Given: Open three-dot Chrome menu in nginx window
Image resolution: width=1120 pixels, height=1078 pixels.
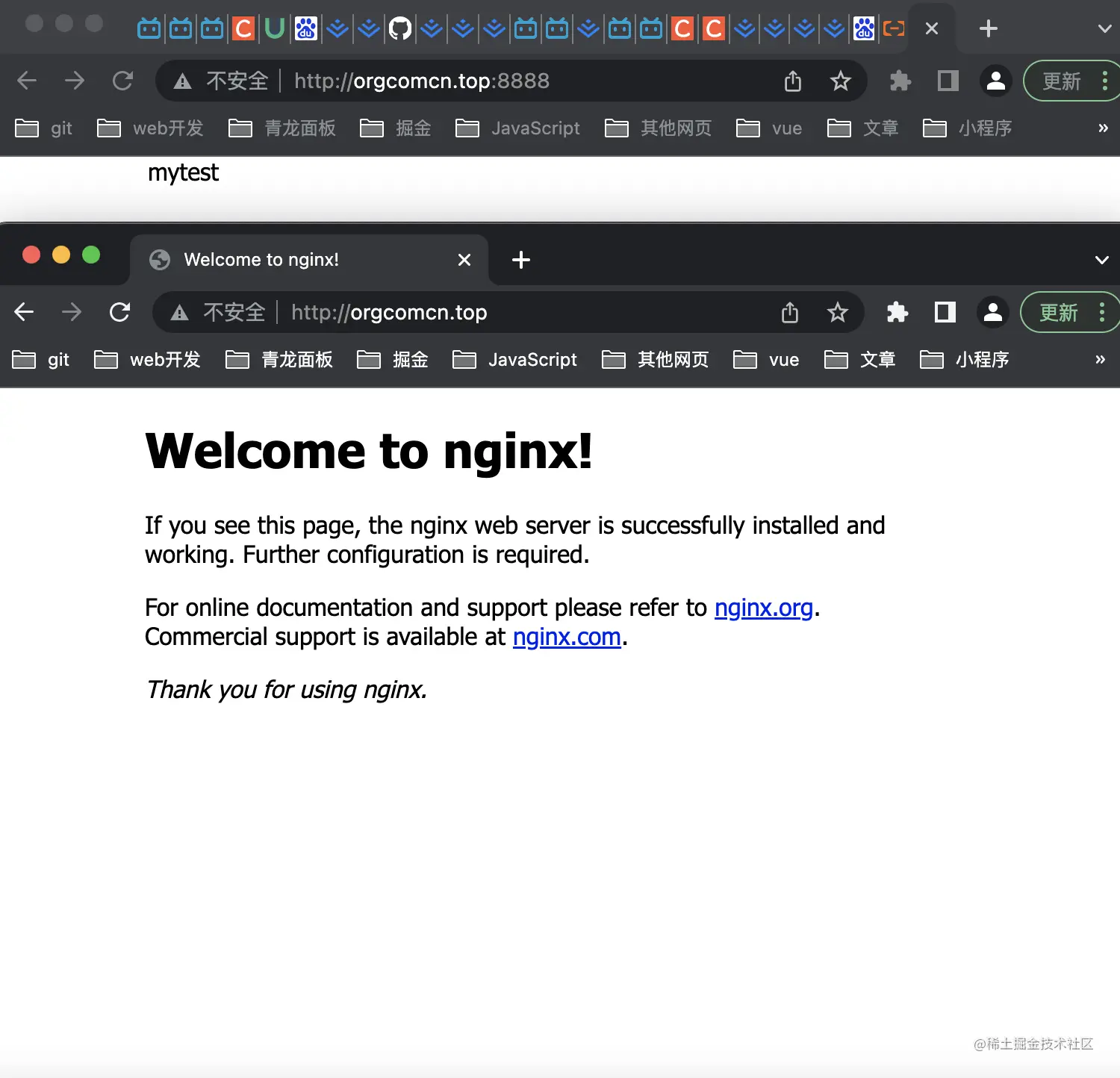Looking at the screenshot, I should click(x=1102, y=312).
